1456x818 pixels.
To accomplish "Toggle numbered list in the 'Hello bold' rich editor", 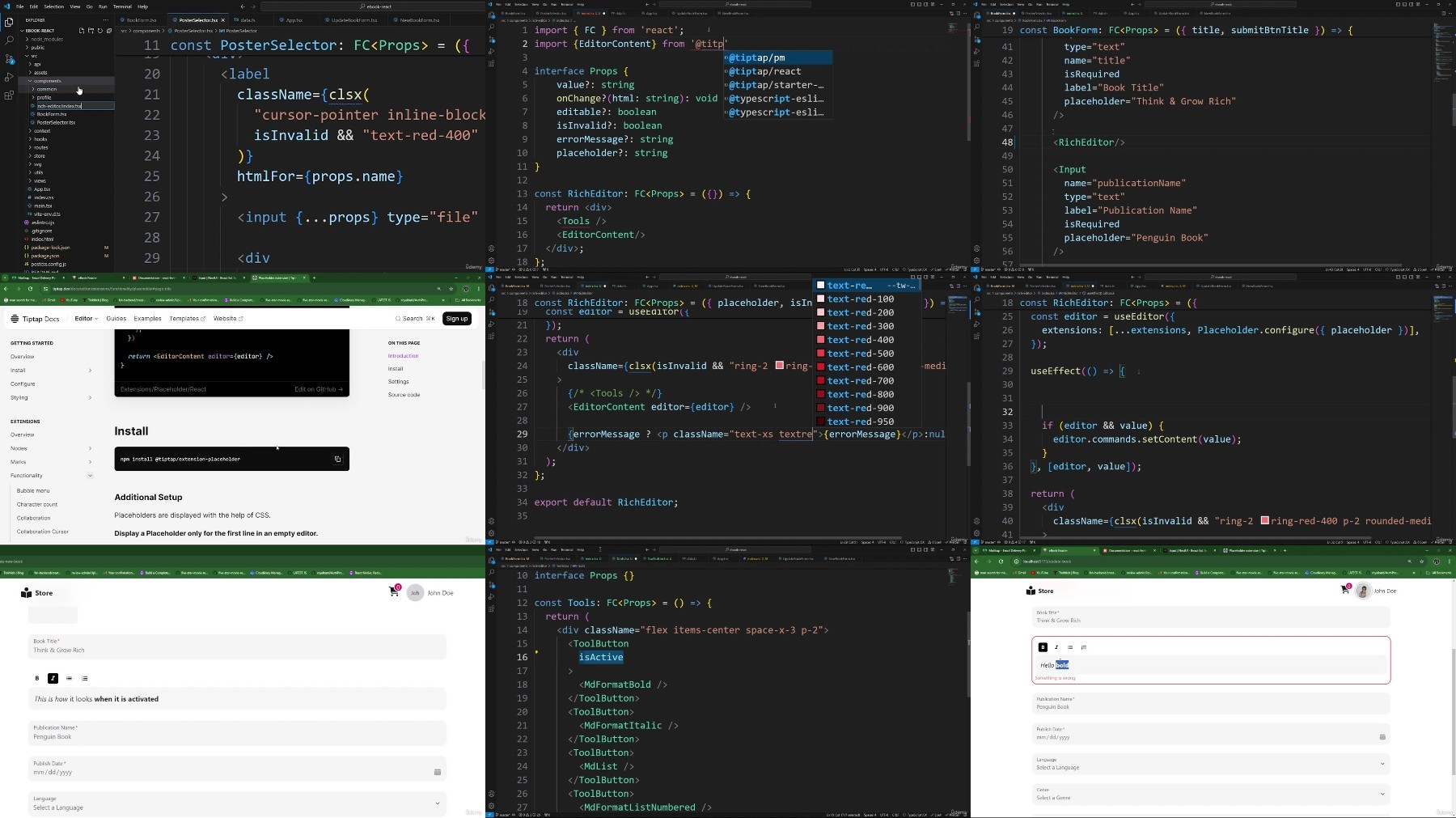I will 1084,647.
